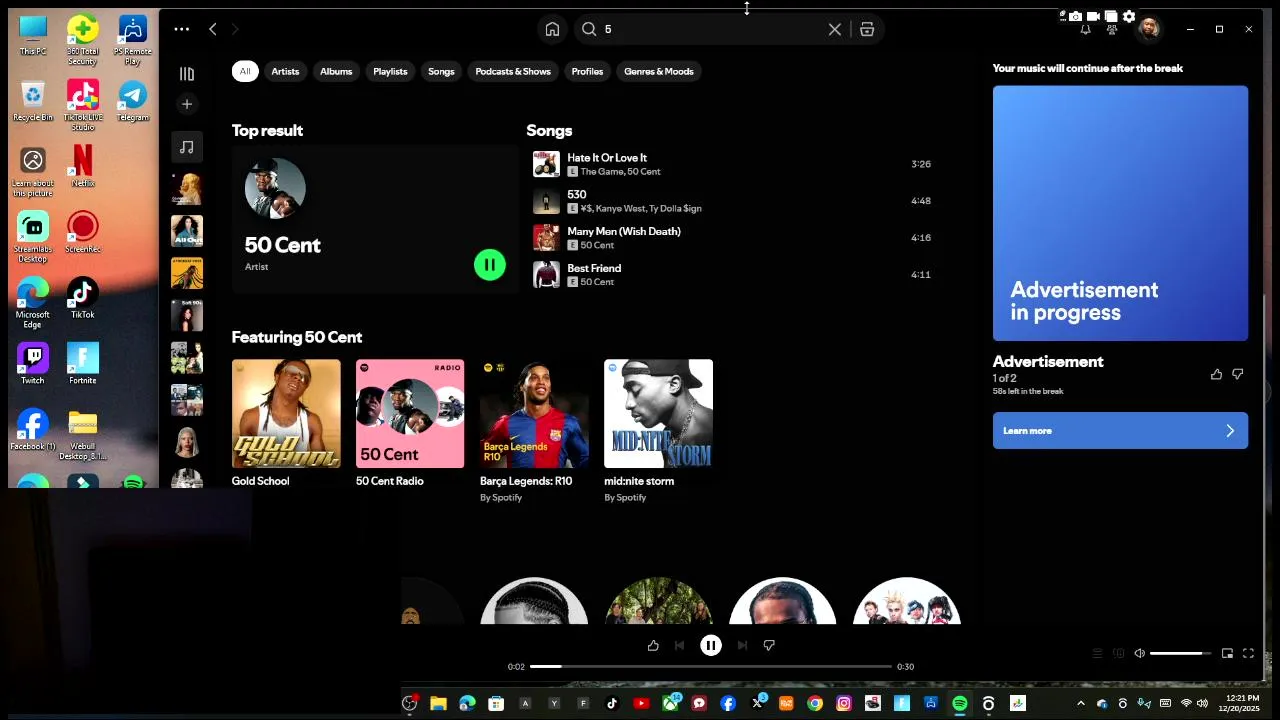1280x720 pixels.
Task: Open the Spotify three-dots menu
Action: pos(181,29)
